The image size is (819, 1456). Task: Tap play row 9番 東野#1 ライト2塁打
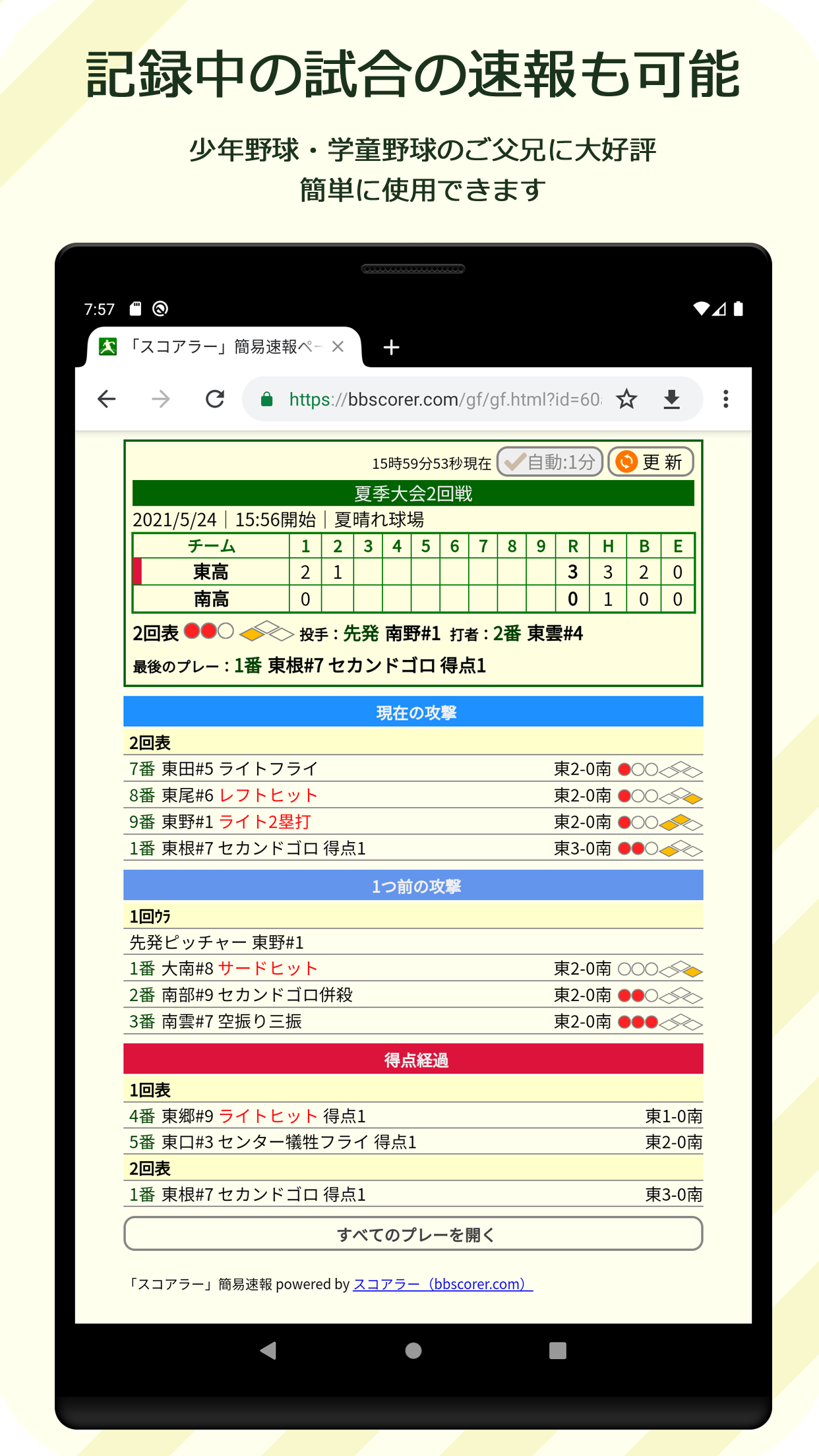coord(413,822)
